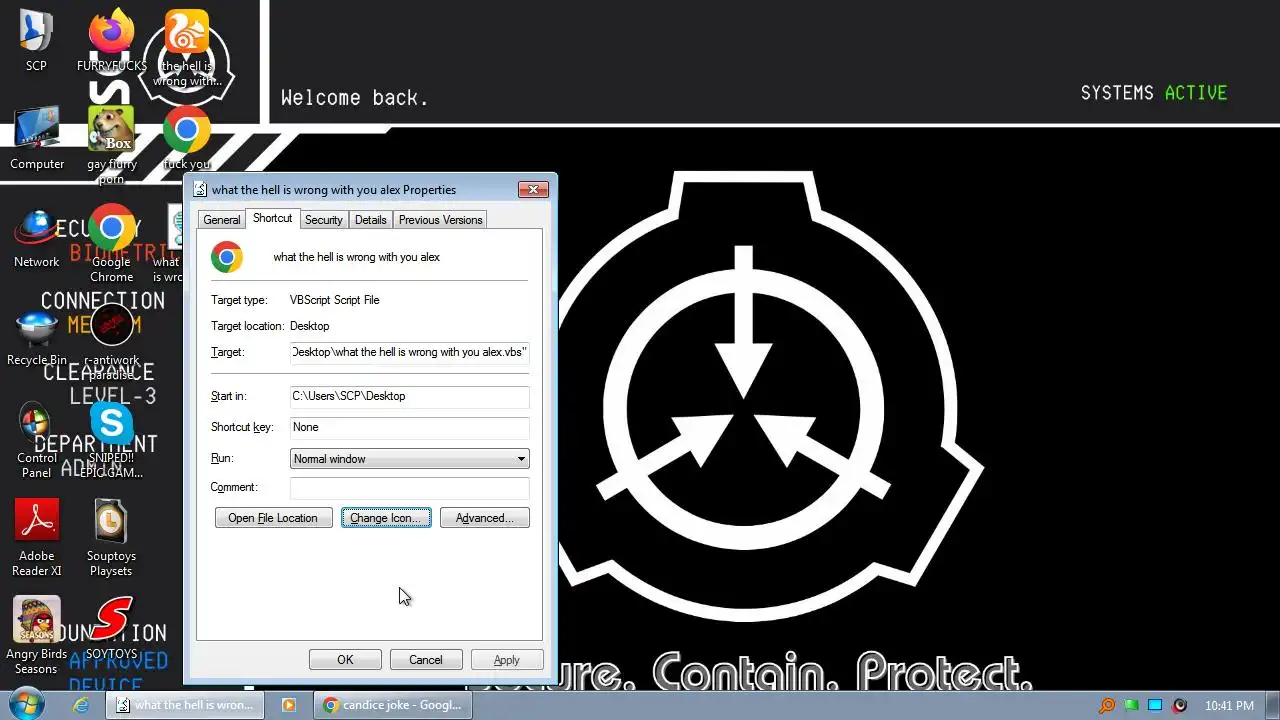This screenshot has height=720, width=1280.
Task: Select the beaver Box desktop icon
Action: [x=111, y=130]
